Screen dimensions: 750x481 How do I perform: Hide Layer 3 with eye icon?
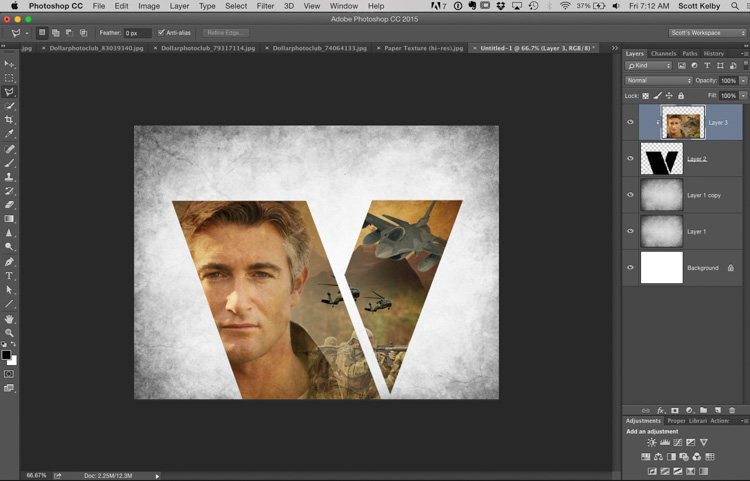point(630,123)
